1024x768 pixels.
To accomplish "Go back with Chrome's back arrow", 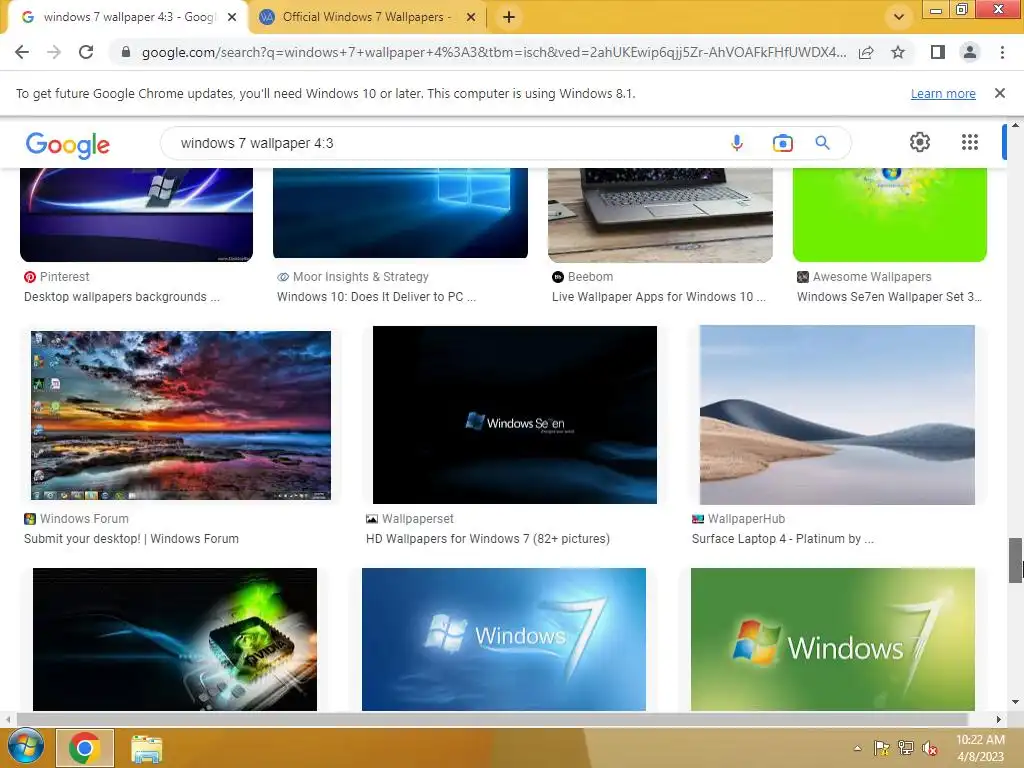I will coord(22,52).
